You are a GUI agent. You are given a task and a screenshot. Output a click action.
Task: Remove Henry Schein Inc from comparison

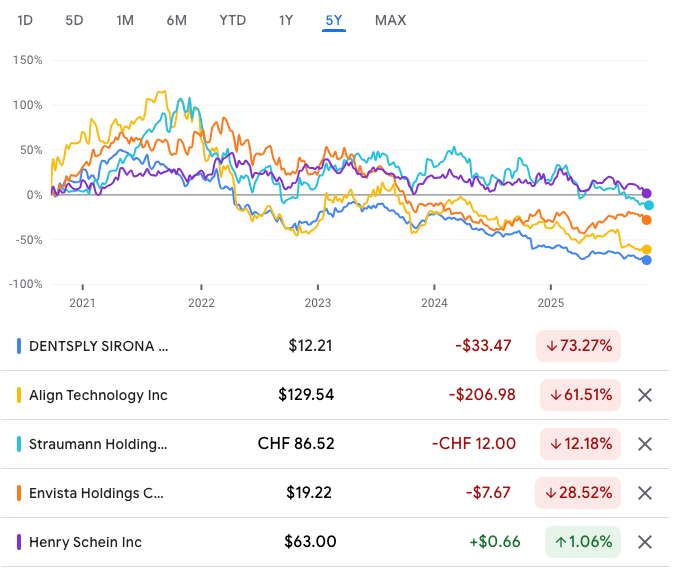645,542
